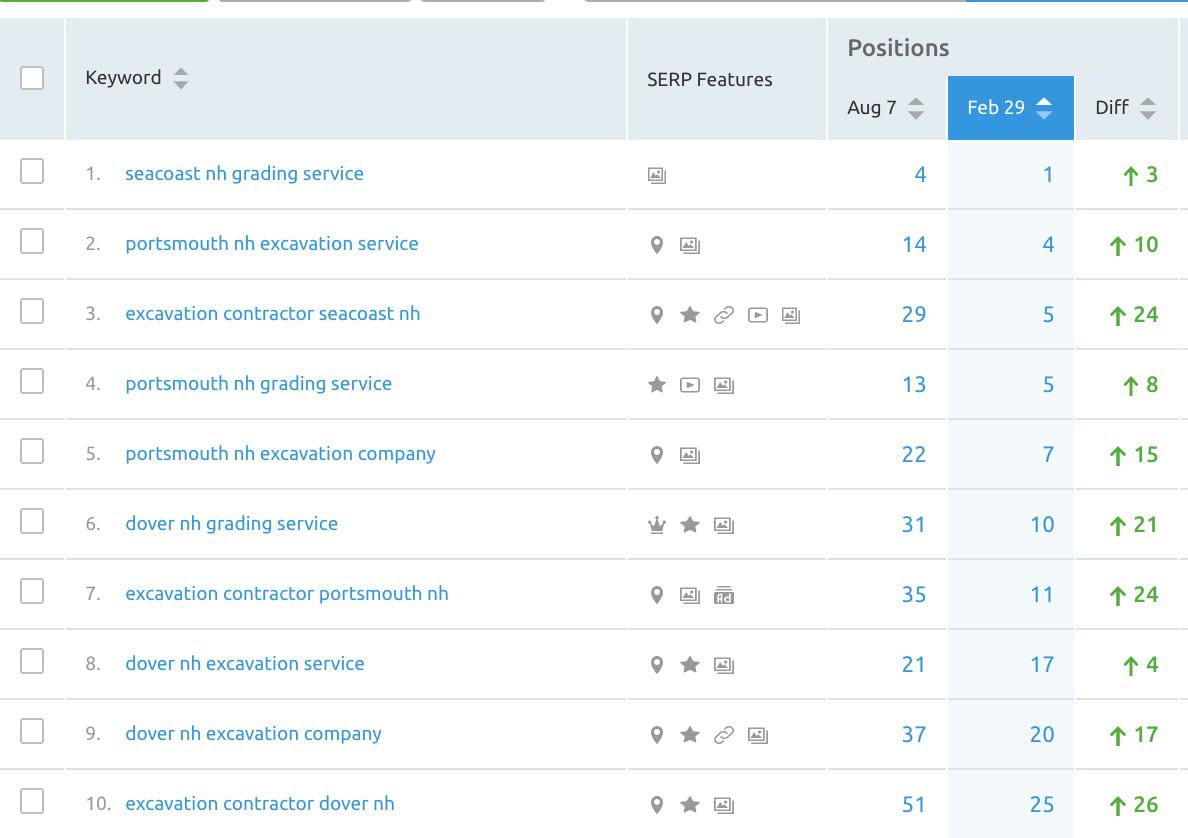The image size is (1188, 838).
Task: Click the local pack pin for excavation contractor seacoast nh
Action: [657, 314]
